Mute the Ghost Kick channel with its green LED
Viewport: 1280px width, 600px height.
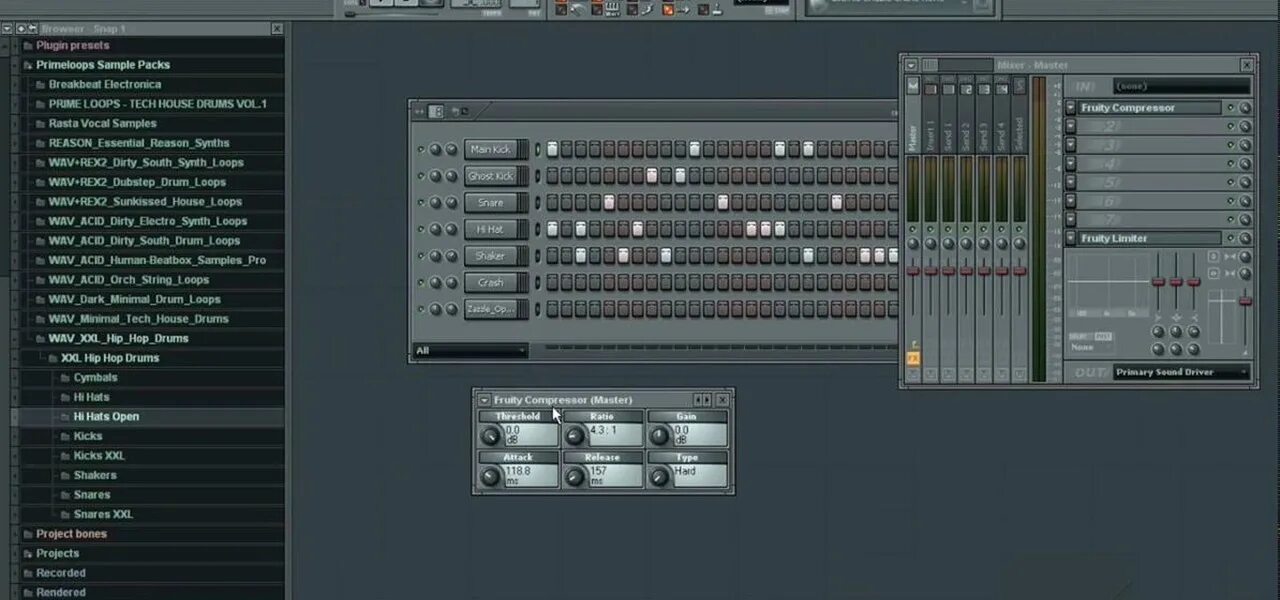click(421, 176)
